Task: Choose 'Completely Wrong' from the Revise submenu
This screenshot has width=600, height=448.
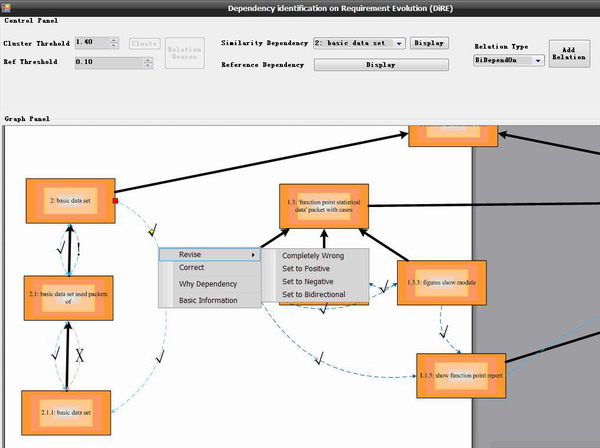Action: coord(313,256)
